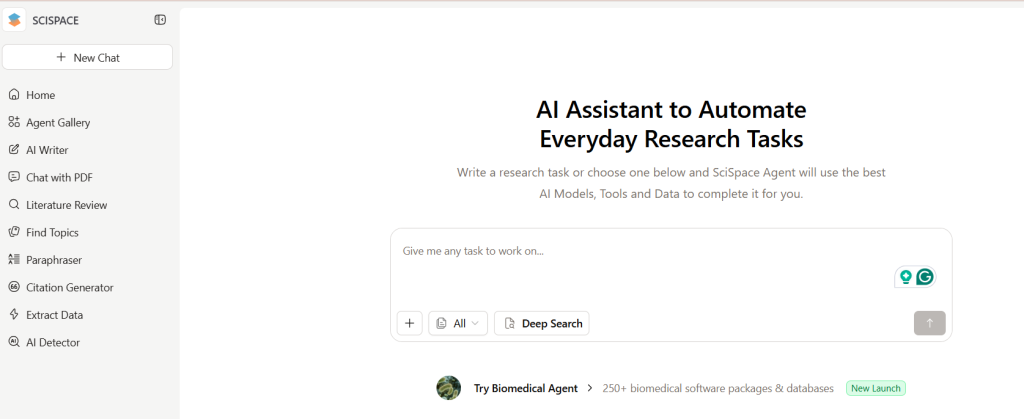Screen dimensions: 1024x419
Task: Start a New Chat
Action: point(87,57)
